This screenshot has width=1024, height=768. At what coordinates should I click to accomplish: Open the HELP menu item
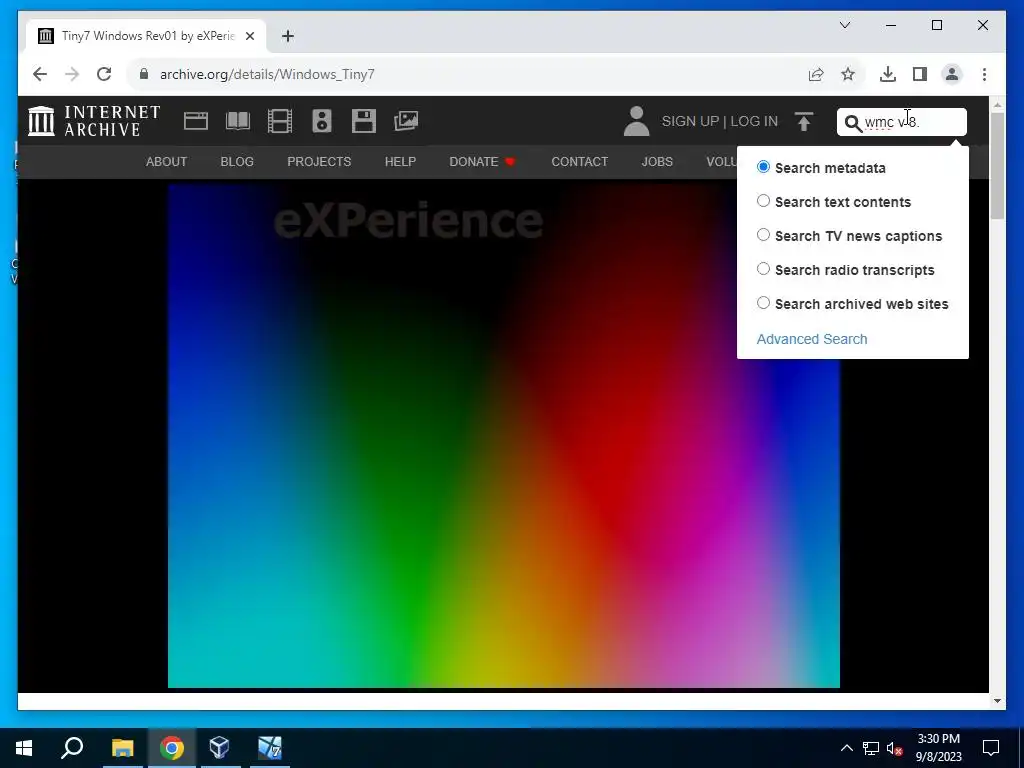click(x=400, y=162)
